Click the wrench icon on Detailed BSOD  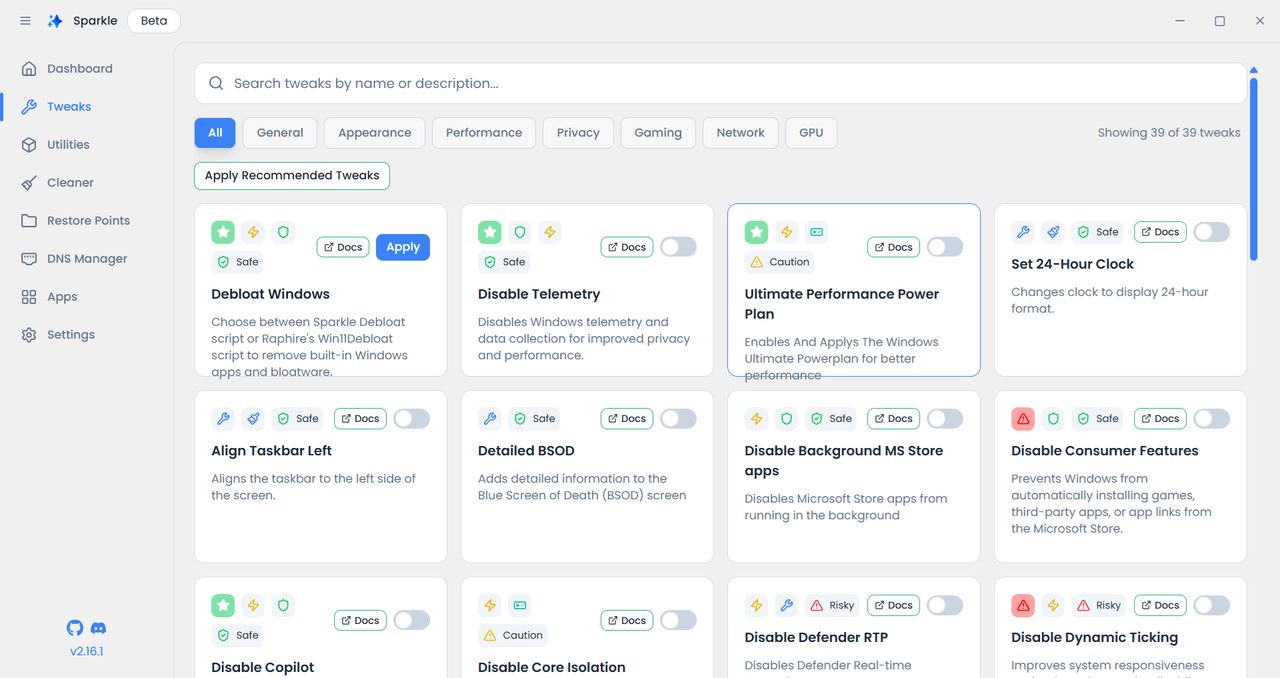click(x=490, y=419)
